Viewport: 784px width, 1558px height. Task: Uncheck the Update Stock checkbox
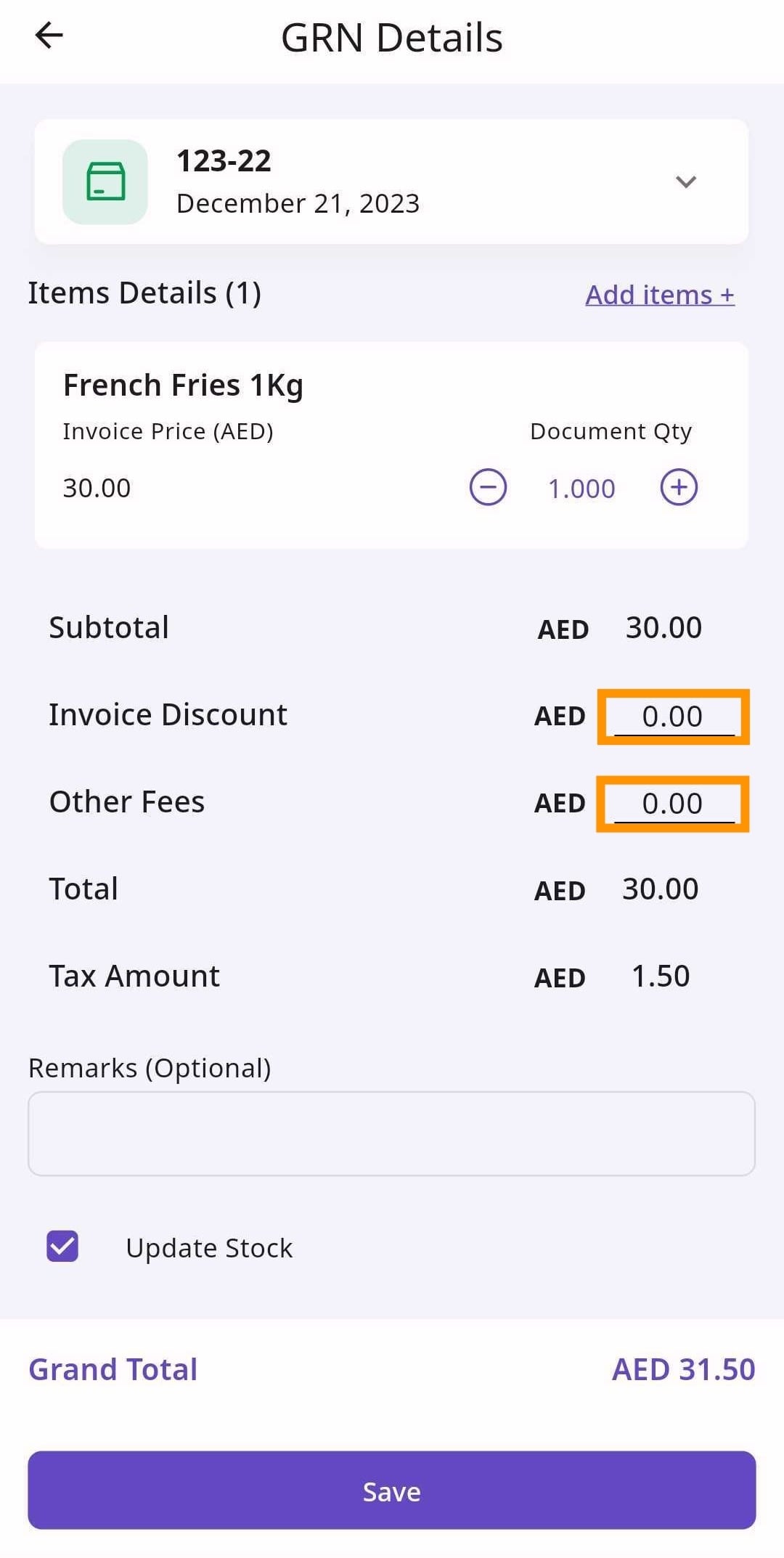point(62,1247)
